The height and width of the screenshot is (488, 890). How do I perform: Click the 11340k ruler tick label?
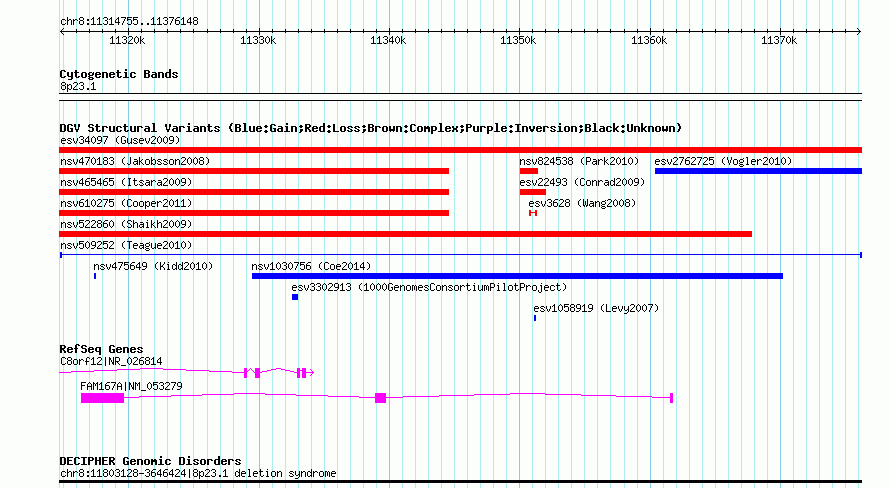point(388,40)
